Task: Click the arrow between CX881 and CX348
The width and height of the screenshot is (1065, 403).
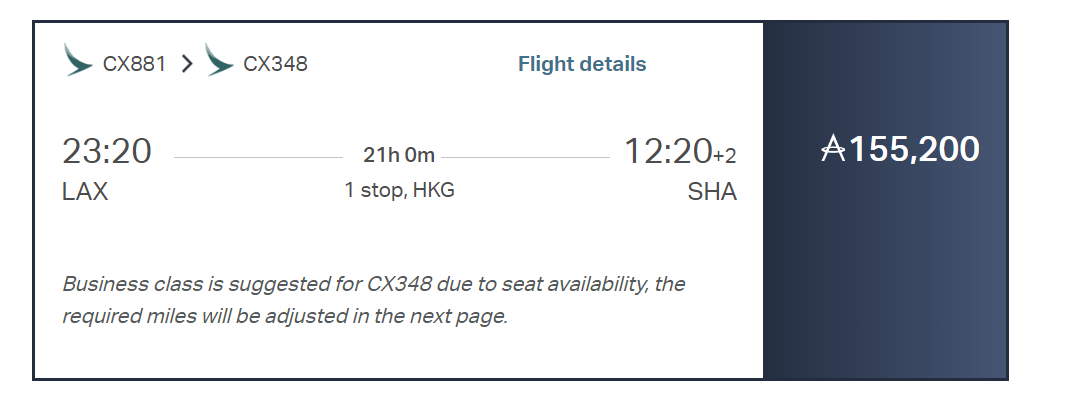Action: (186, 64)
